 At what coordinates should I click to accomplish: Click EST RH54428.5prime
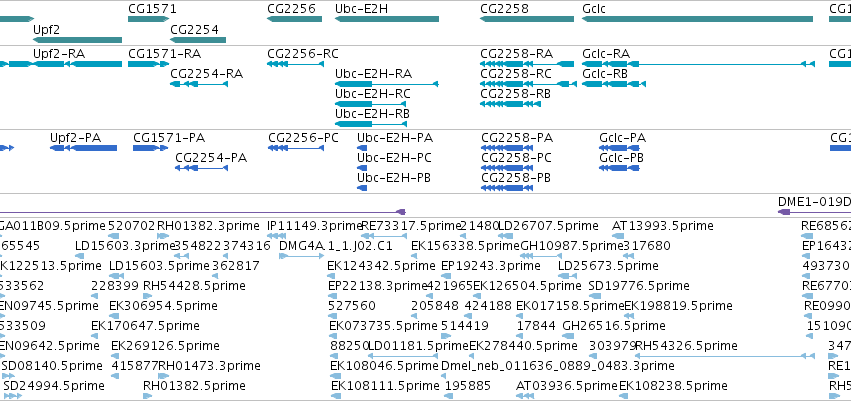(x=194, y=286)
